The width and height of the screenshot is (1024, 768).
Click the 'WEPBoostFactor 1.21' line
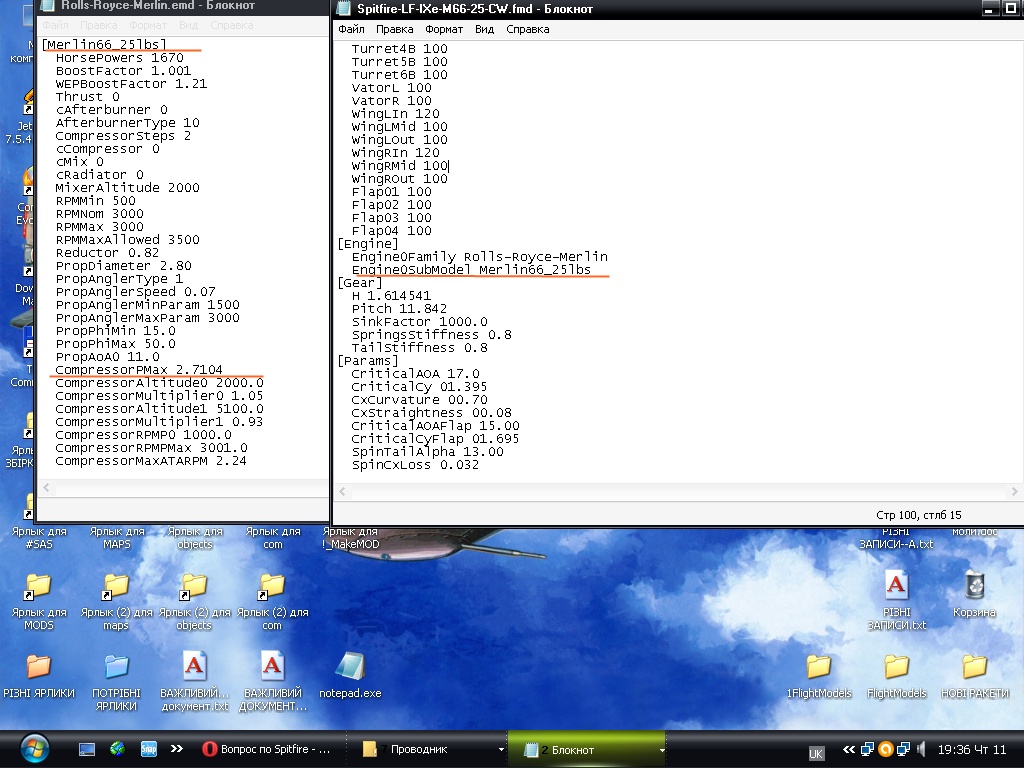click(x=131, y=84)
